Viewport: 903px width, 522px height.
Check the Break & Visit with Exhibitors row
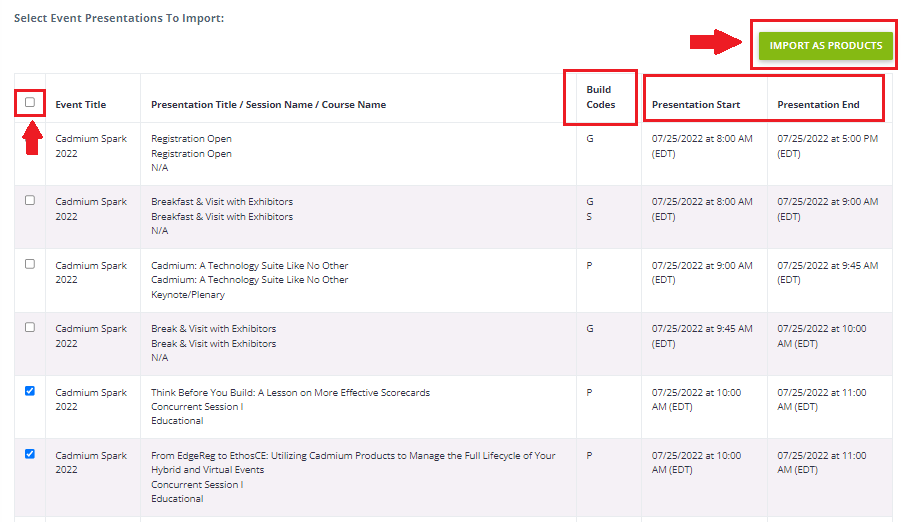coord(30,327)
